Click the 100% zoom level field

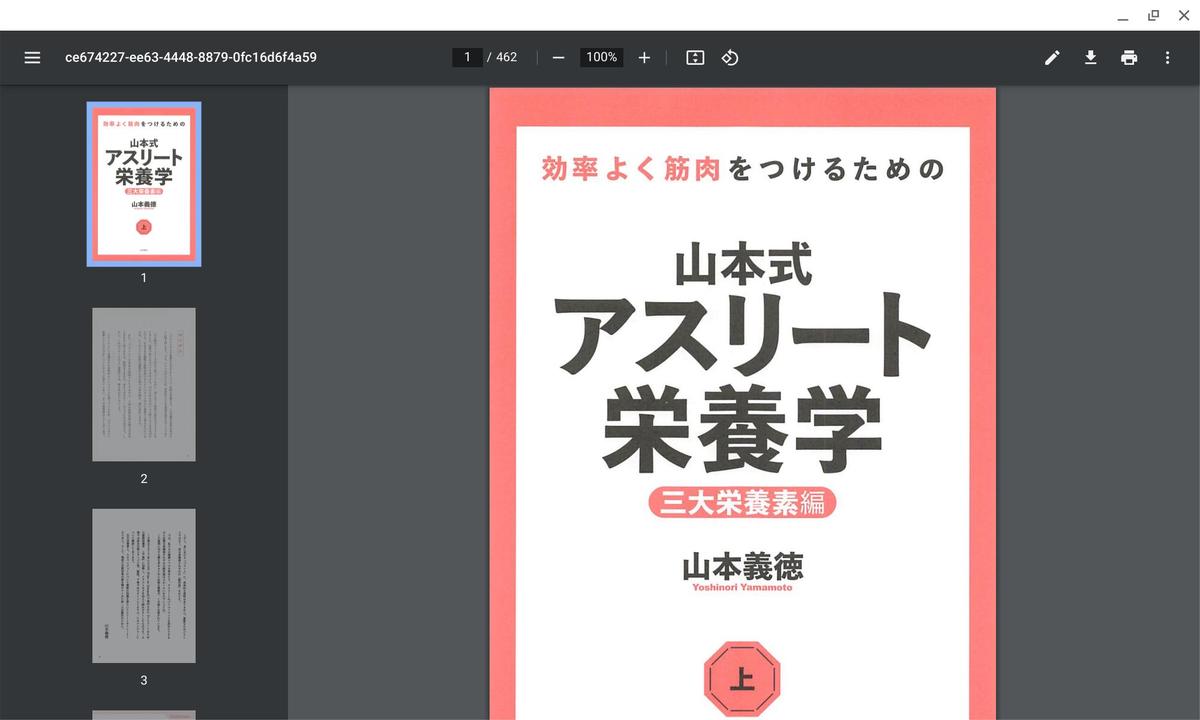click(x=602, y=58)
